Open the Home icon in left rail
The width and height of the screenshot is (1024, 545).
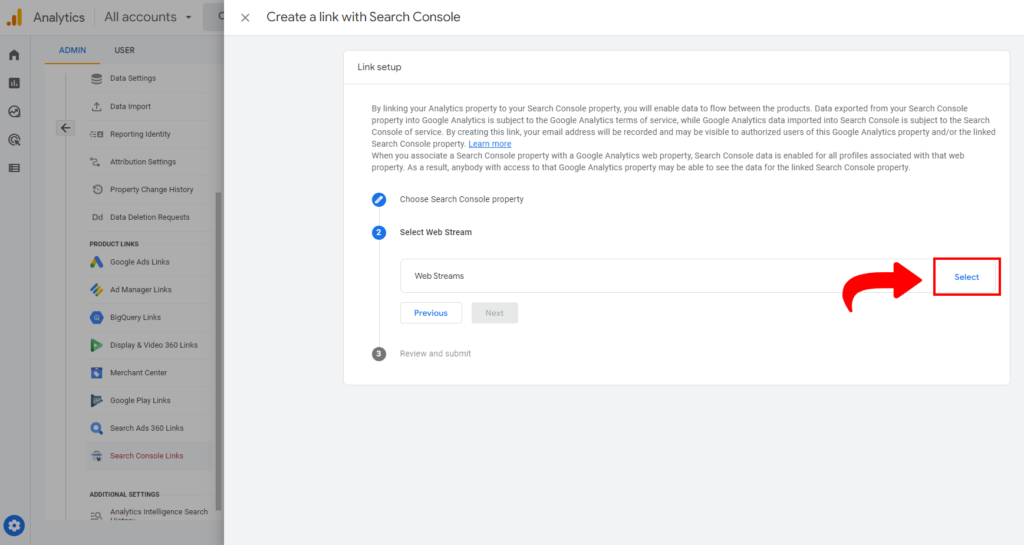[x=14, y=55]
